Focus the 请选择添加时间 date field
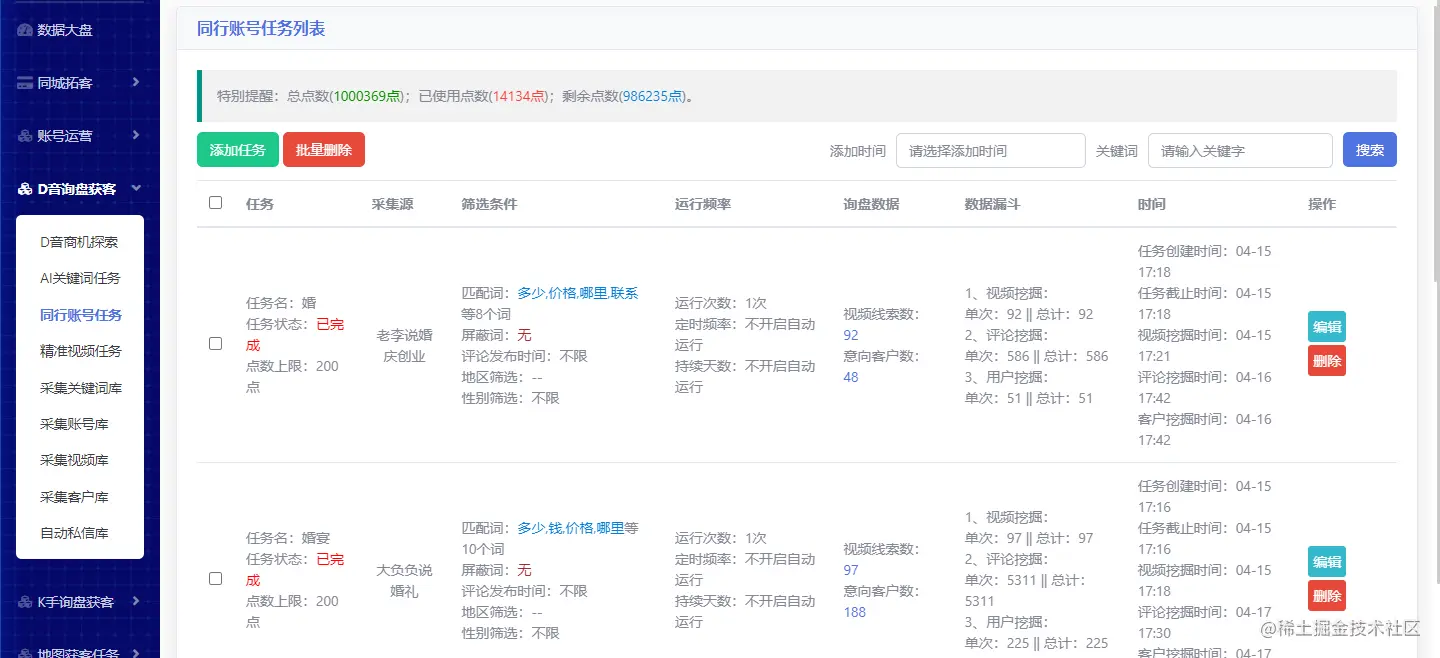 pos(991,151)
